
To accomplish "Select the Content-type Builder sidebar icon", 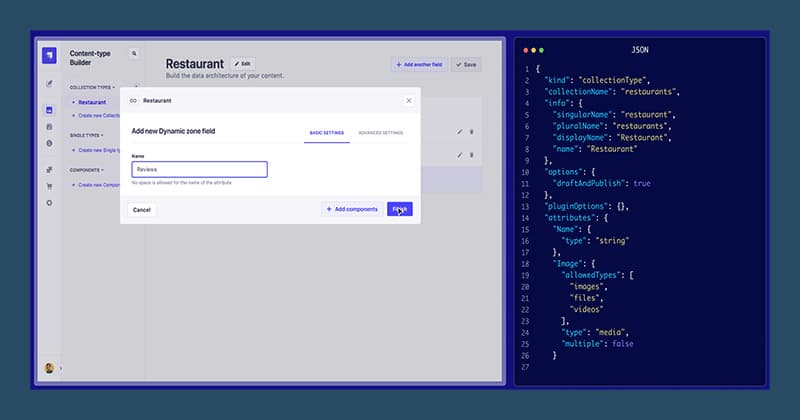I will (x=49, y=110).
